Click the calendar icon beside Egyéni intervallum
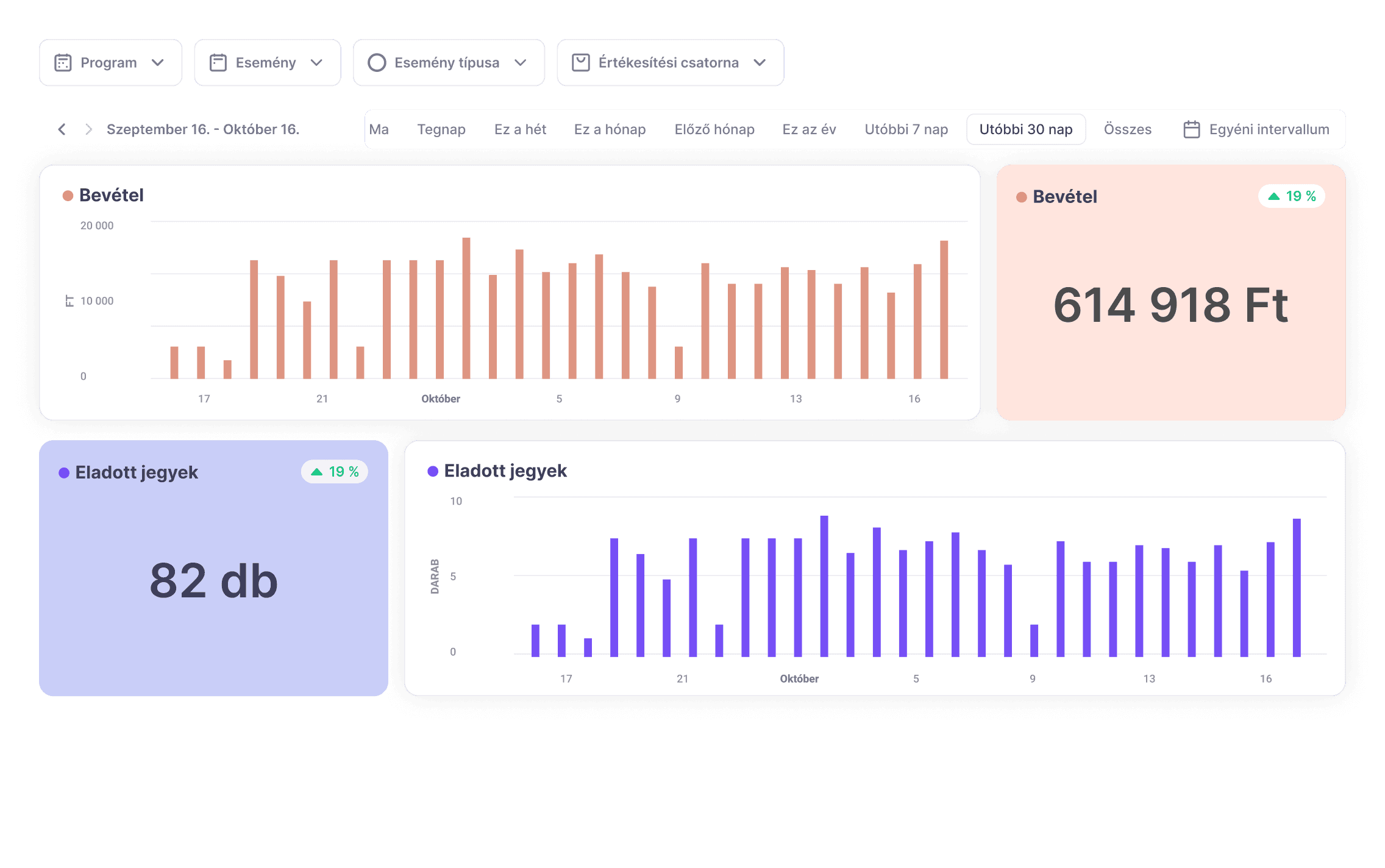This screenshot has width=1385, height=868. (x=1191, y=129)
